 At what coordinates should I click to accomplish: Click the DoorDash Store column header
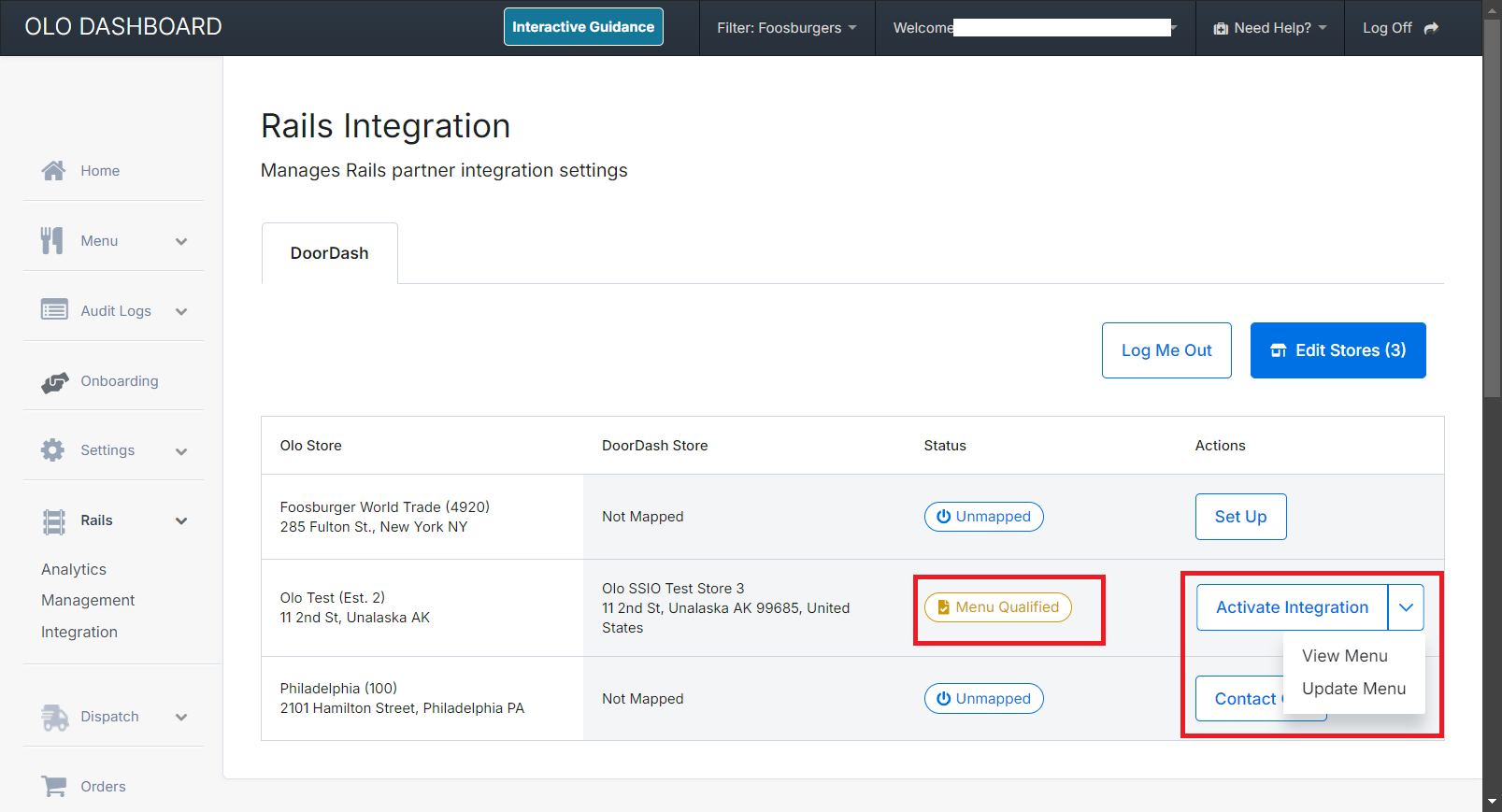tap(655, 446)
